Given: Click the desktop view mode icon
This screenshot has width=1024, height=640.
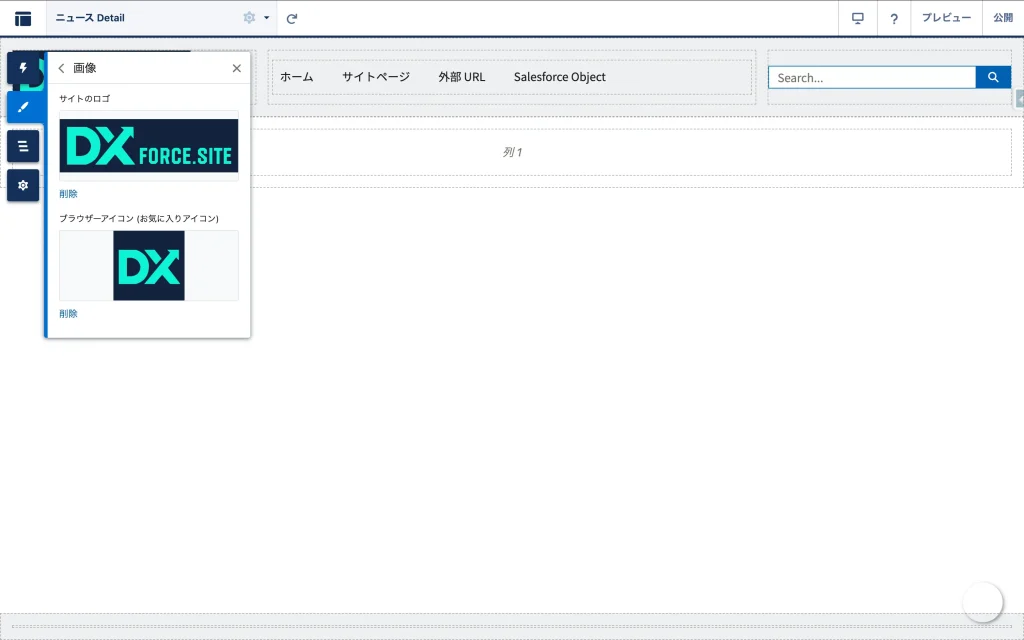Looking at the screenshot, I should 857,18.
